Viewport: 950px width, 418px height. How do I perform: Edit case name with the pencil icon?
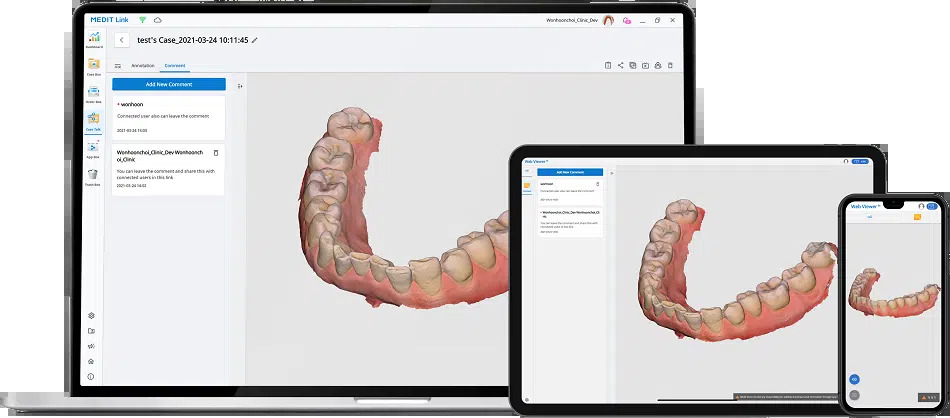[254, 40]
